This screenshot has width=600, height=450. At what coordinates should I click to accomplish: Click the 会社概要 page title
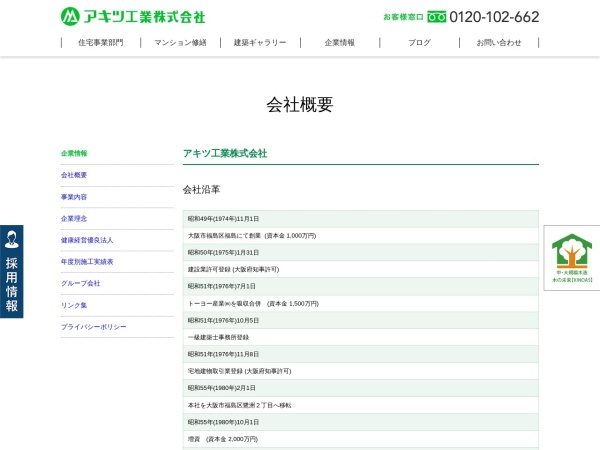tap(300, 104)
